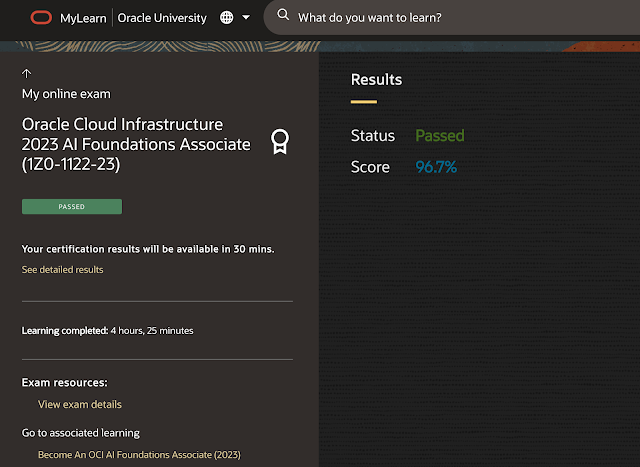Click the green PASSED status badge
The image size is (640, 467).
(71, 207)
